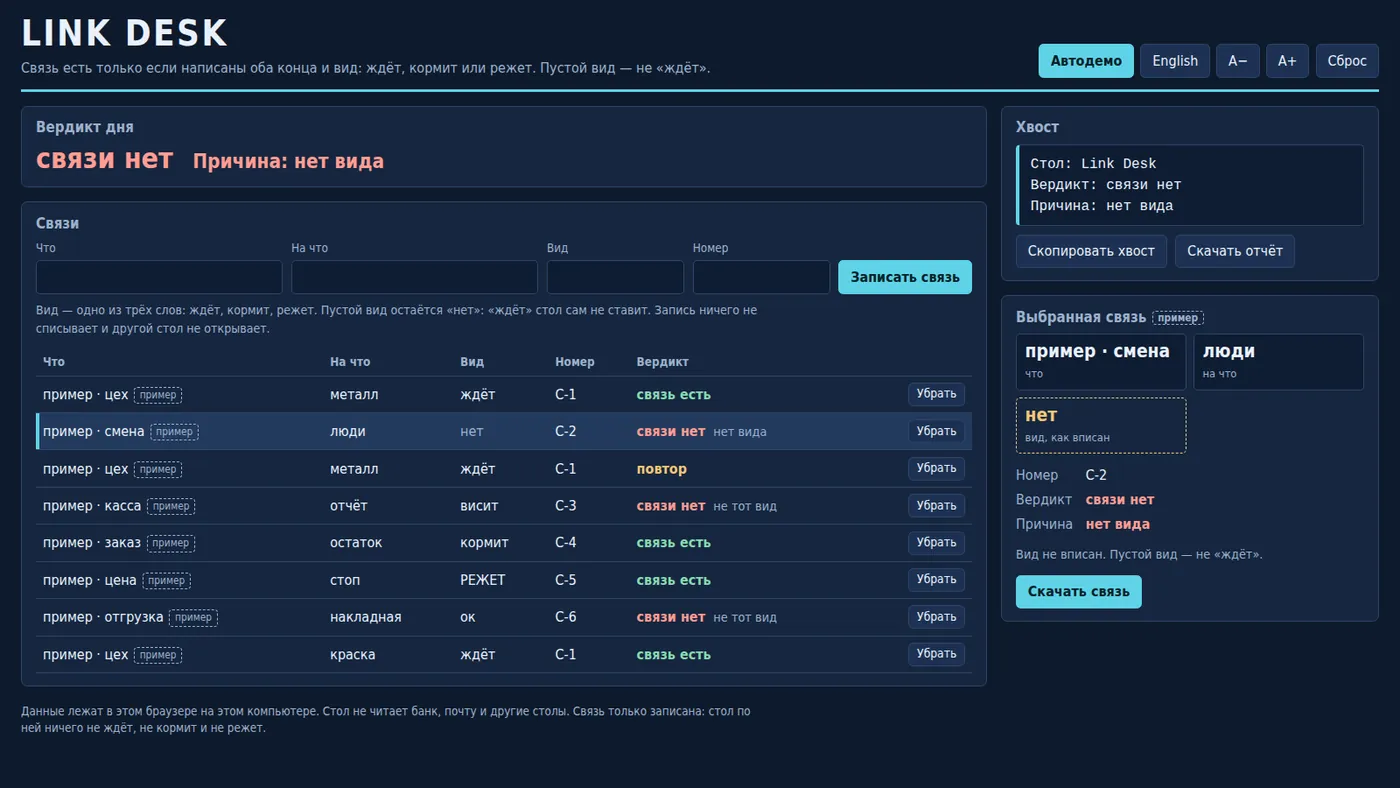Toggle the Автодемо button
The height and width of the screenshot is (788, 1400).
[1086, 61]
